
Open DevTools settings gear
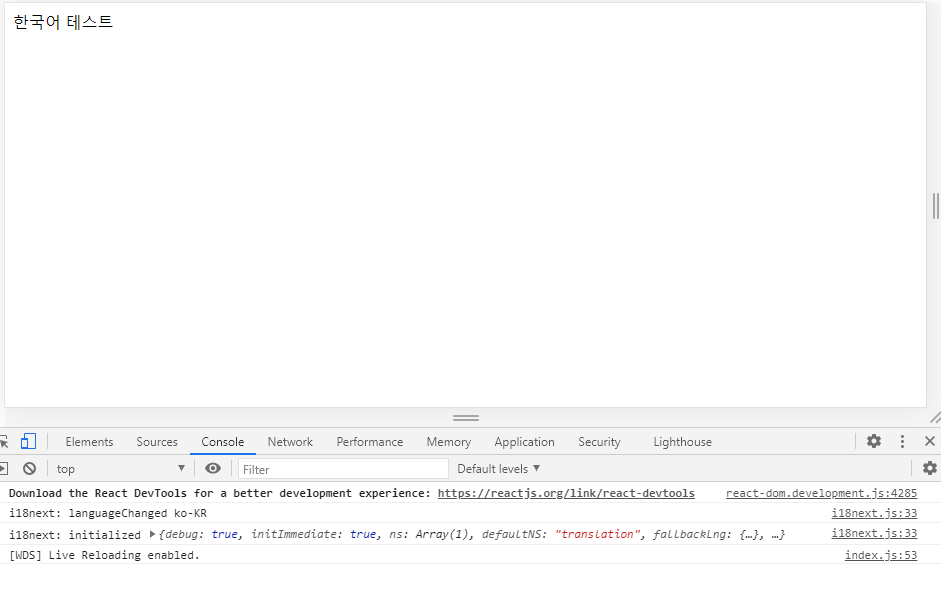pos(874,441)
